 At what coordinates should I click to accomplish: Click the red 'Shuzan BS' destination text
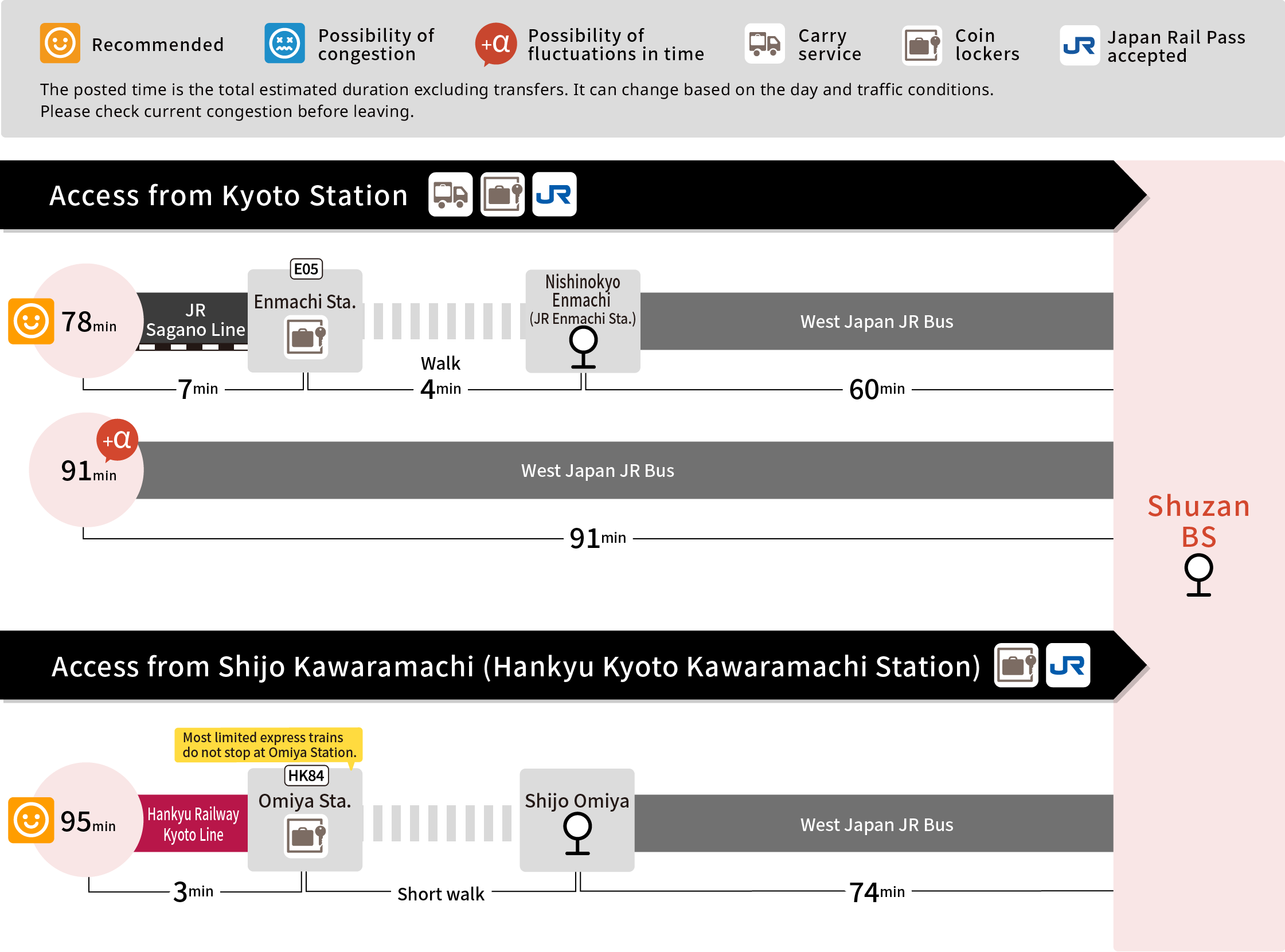pyautogui.click(x=1198, y=521)
